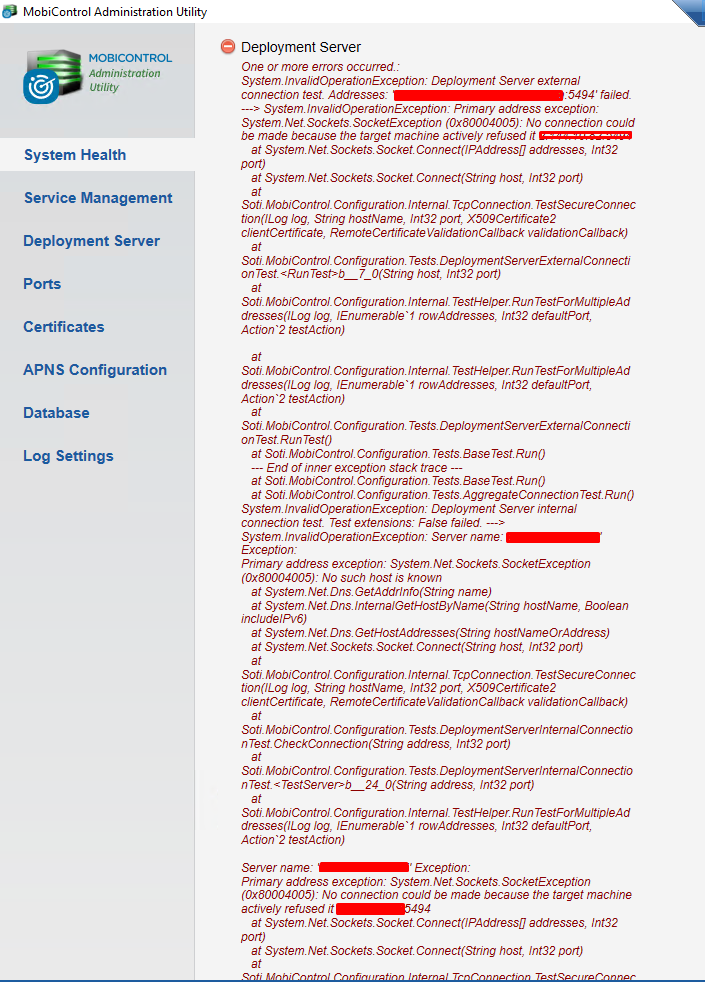
Task: Open Log Settings
Action: (68, 456)
